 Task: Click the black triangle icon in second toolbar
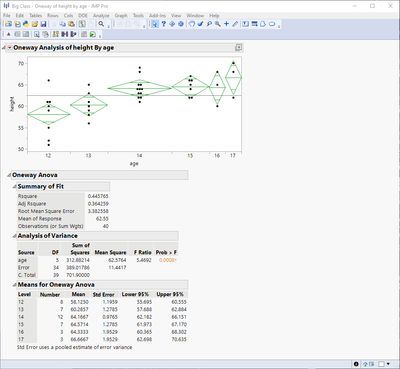(x=9, y=34)
